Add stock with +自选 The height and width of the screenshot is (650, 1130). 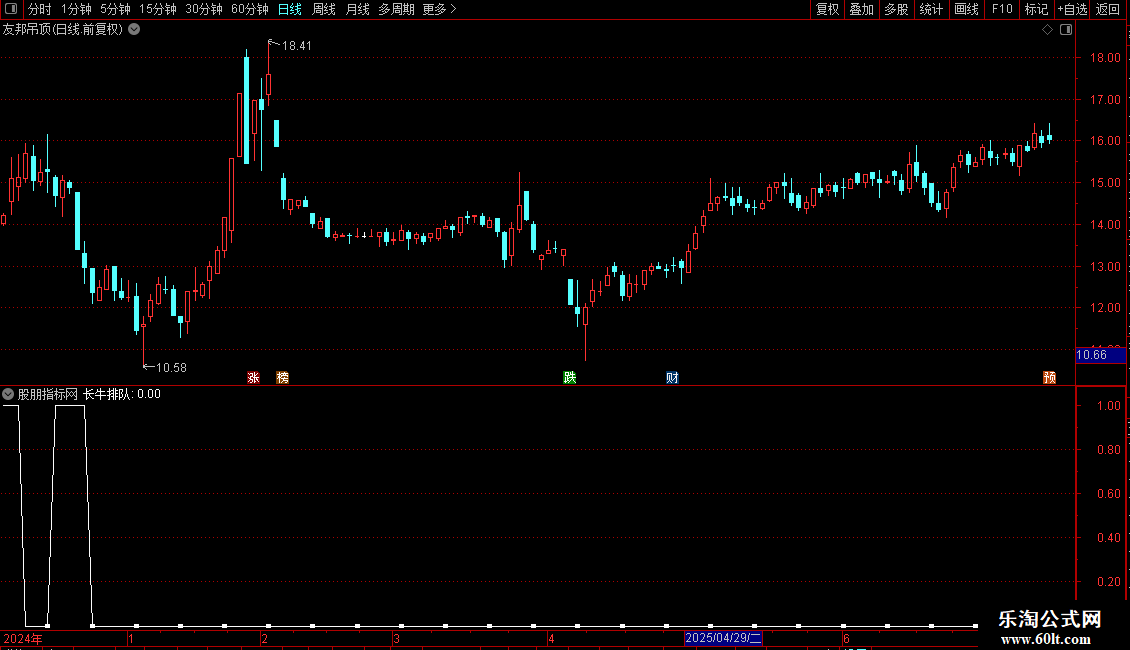1072,9
